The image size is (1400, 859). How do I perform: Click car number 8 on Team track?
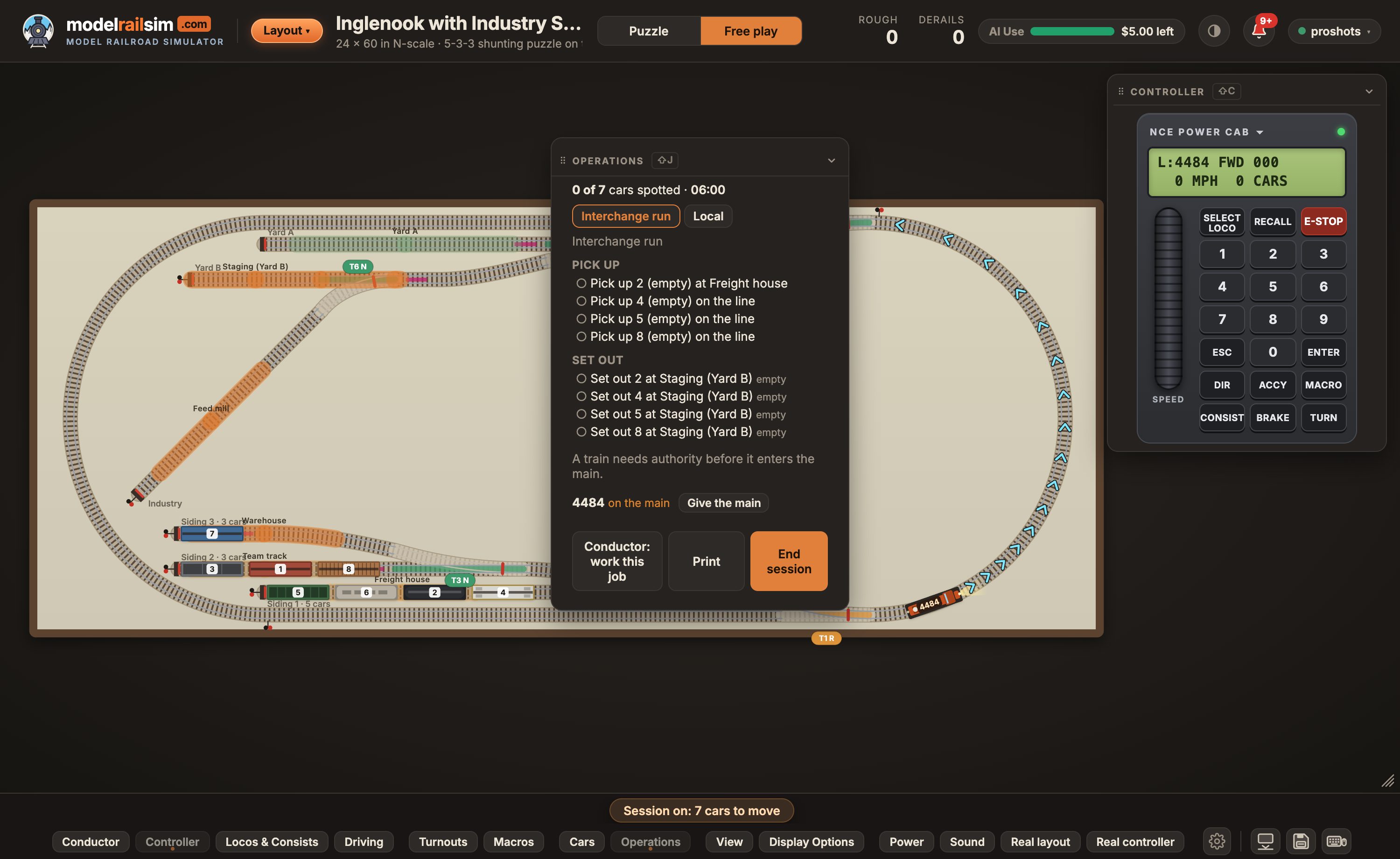coord(348,569)
